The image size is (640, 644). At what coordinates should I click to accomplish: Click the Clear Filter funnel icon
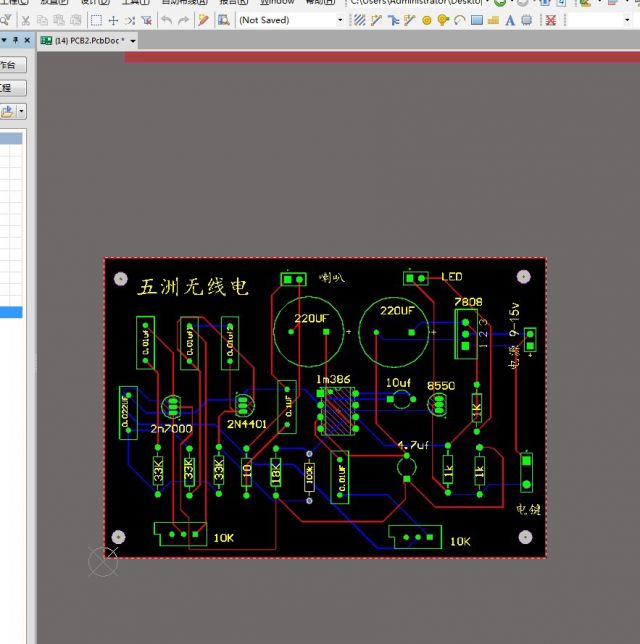coord(146,20)
